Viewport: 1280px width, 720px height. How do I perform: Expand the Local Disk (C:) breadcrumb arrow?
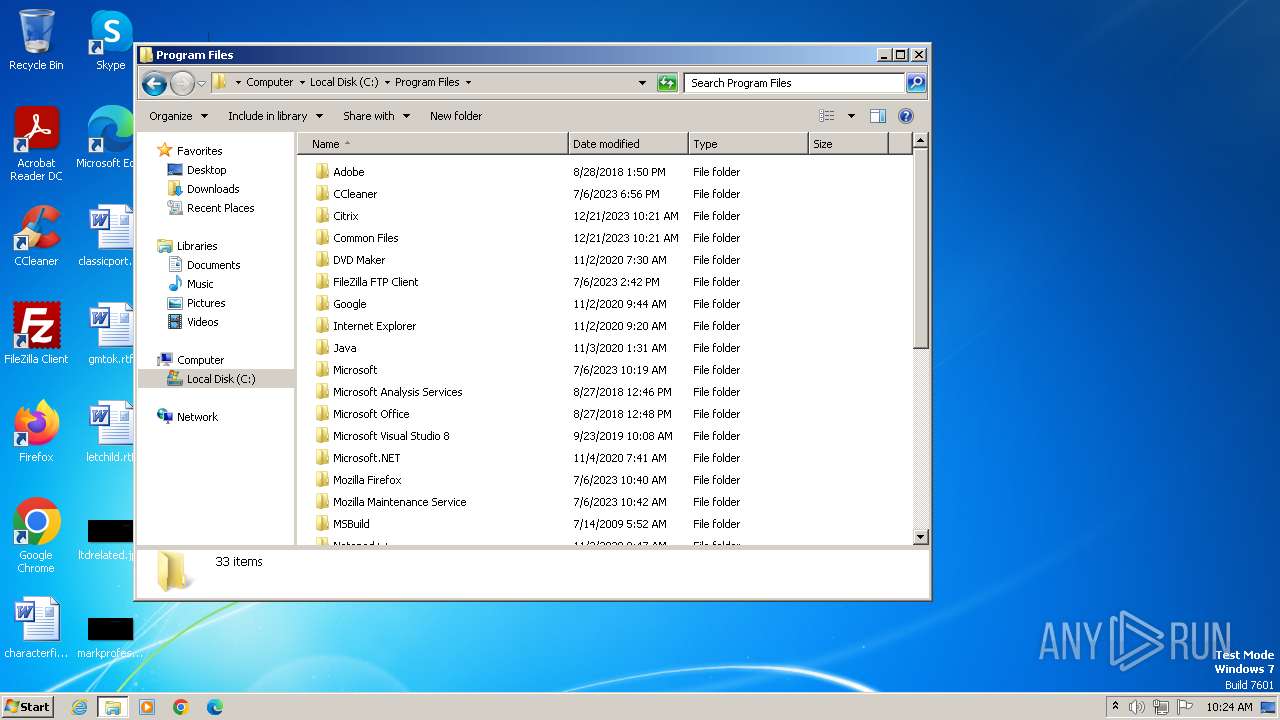click(x=387, y=83)
